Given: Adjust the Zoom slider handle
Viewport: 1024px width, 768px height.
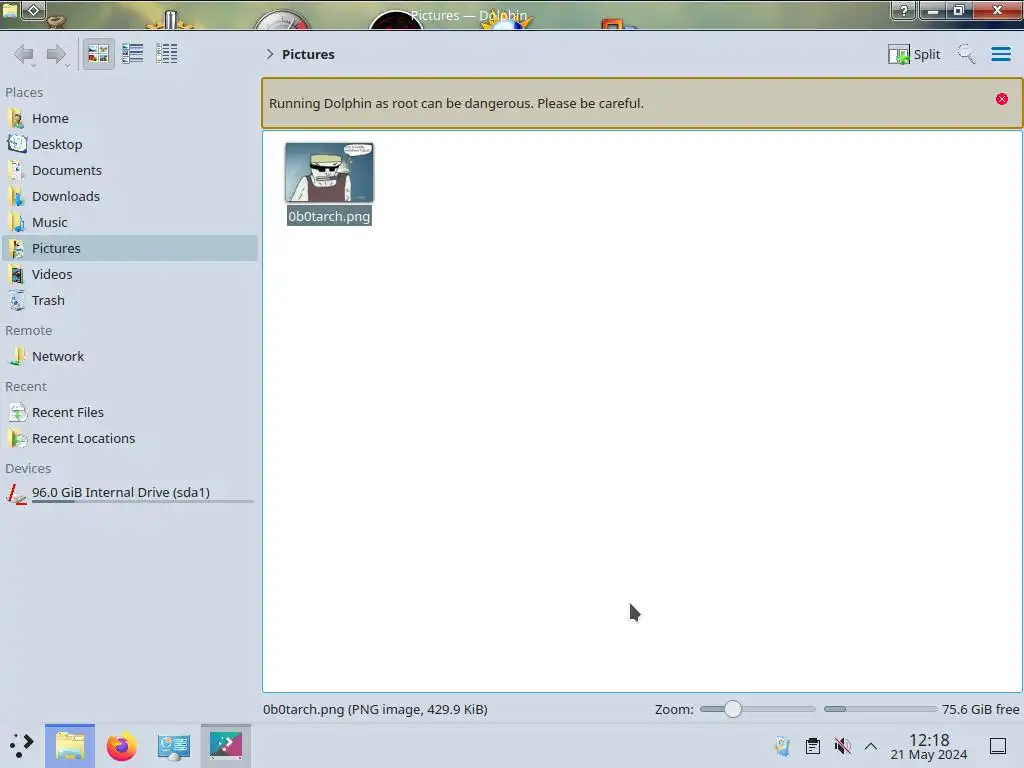Looking at the screenshot, I should pyautogui.click(x=733, y=709).
